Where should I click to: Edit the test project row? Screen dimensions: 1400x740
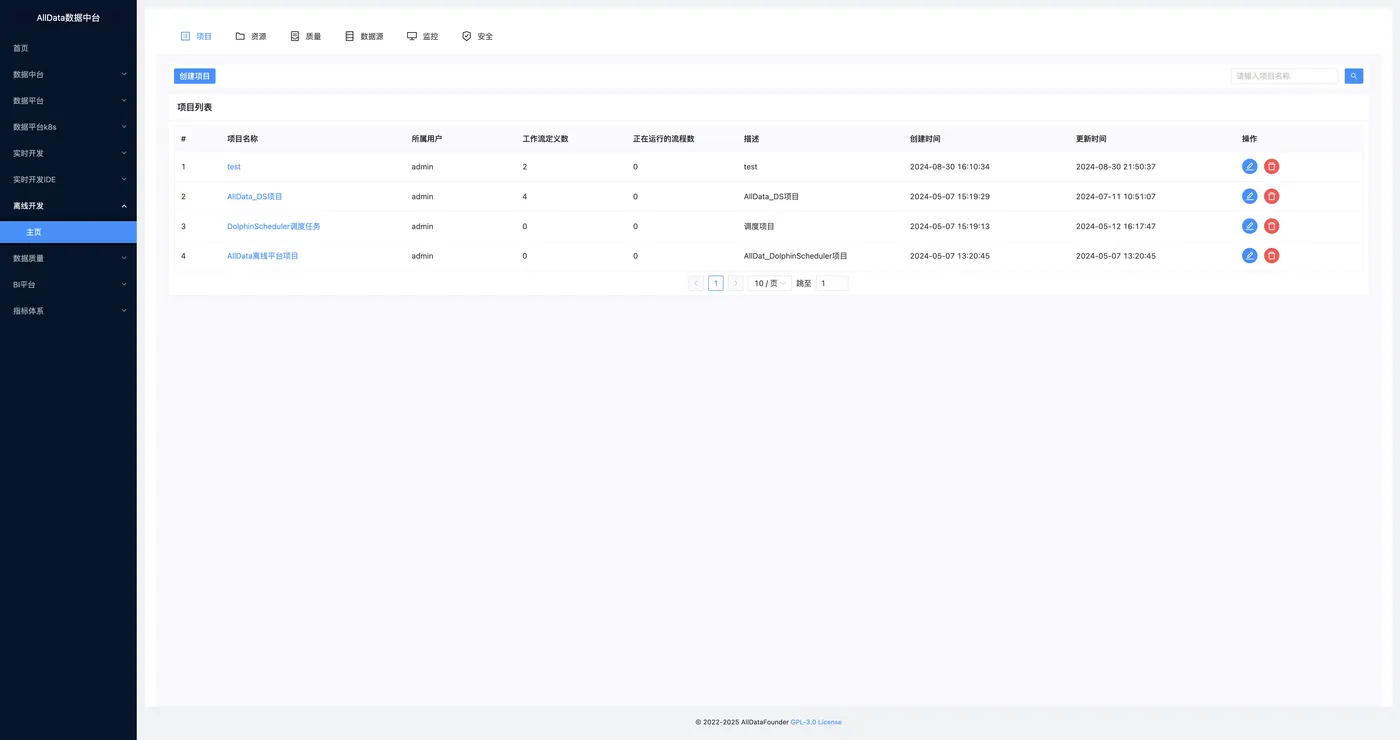(1249, 167)
